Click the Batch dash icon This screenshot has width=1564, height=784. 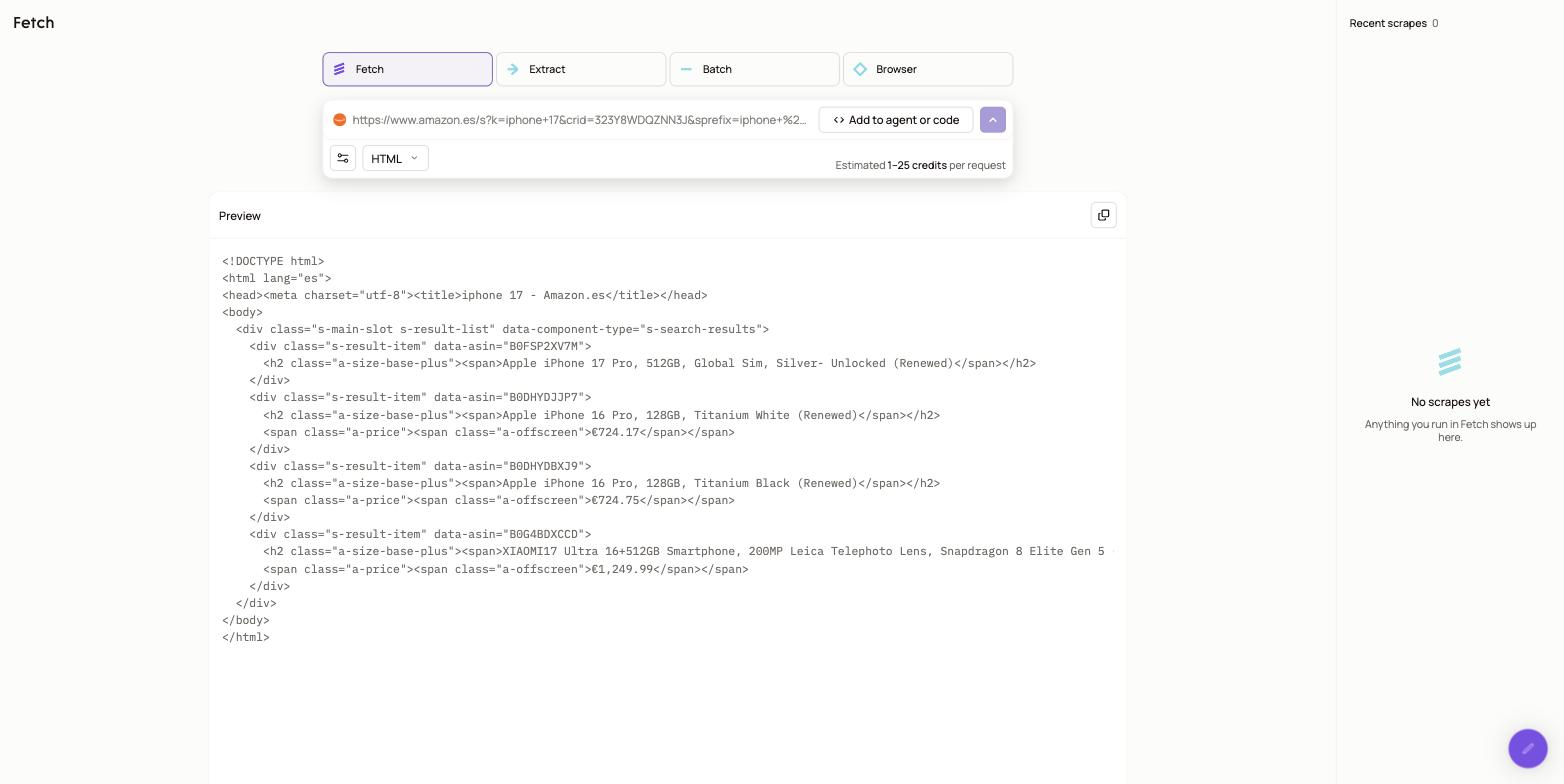pos(686,69)
